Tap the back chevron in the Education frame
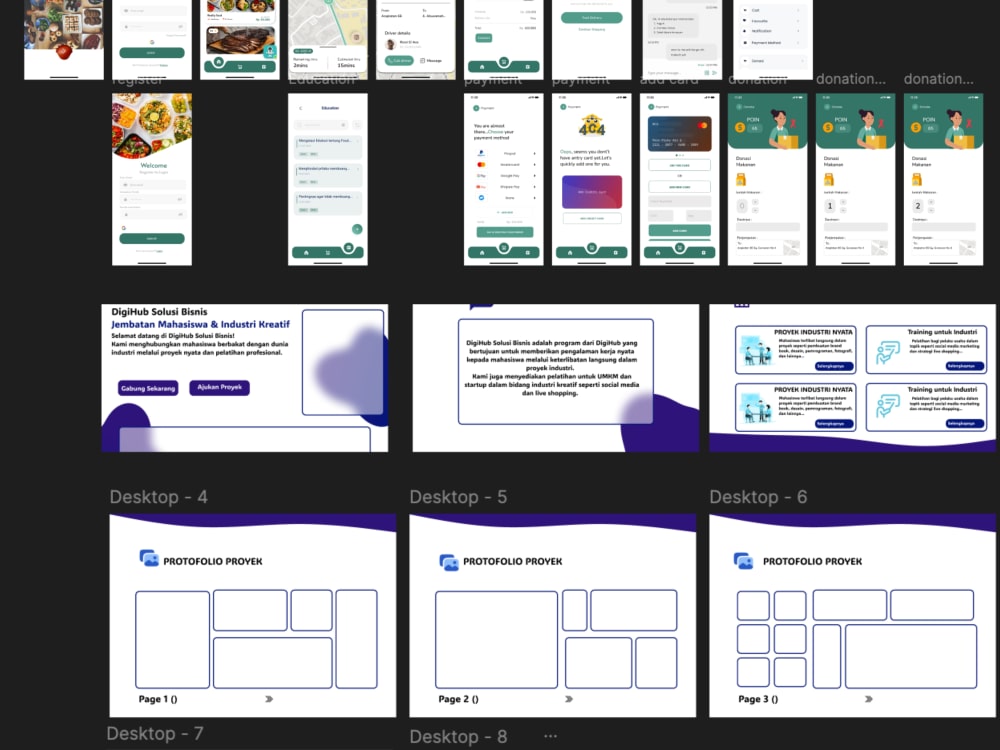The image size is (1000, 750). pos(300,108)
